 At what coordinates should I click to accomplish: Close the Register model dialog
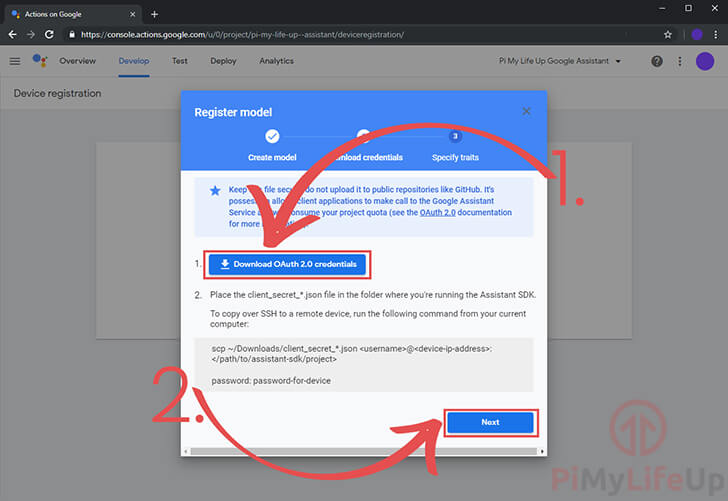click(526, 111)
